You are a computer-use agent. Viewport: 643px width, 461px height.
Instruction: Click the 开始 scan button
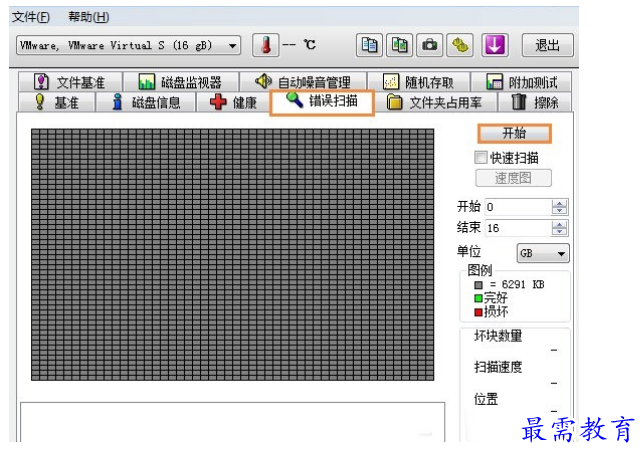point(514,133)
